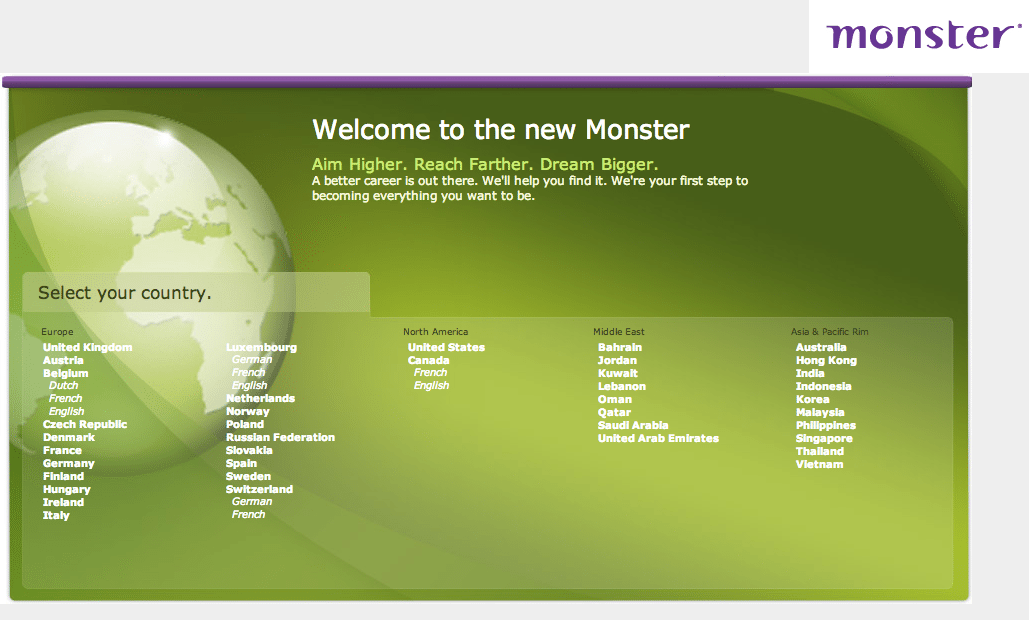Select Kuwait from Middle East list

click(618, 373)
